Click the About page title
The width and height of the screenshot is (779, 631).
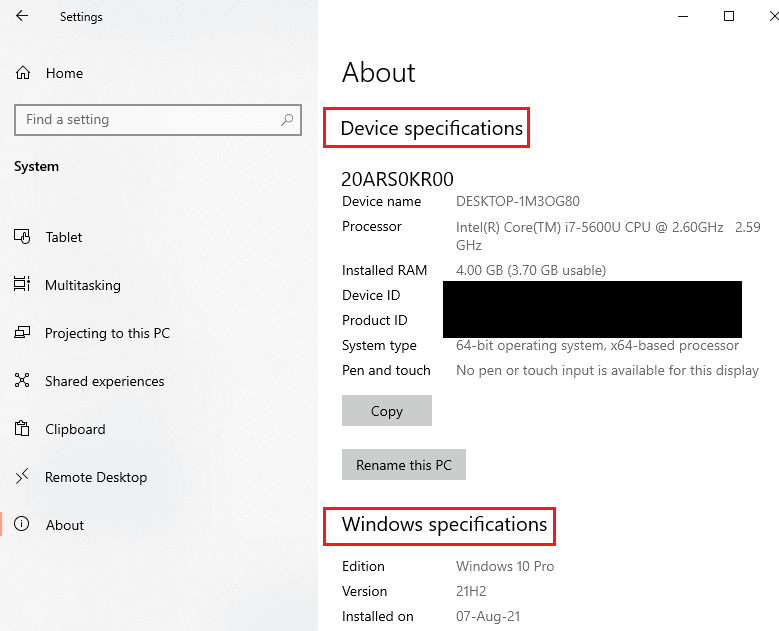pos(379,73)
